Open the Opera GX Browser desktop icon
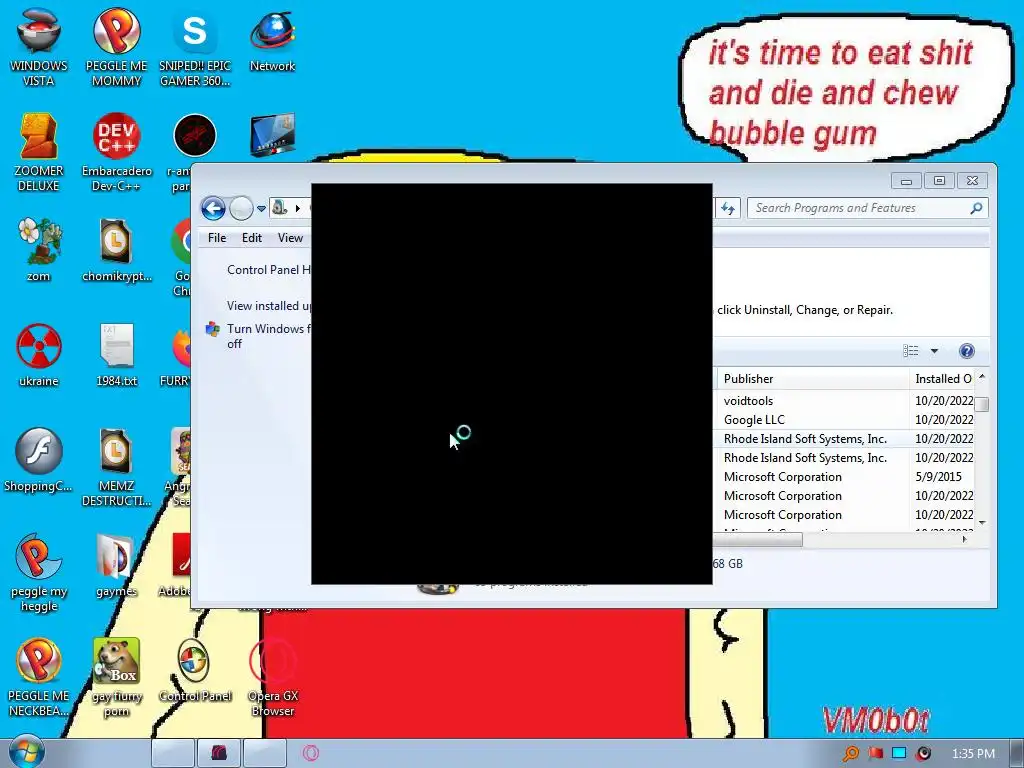Screen dimensions: 1024x768 click(x=272, y=677)
